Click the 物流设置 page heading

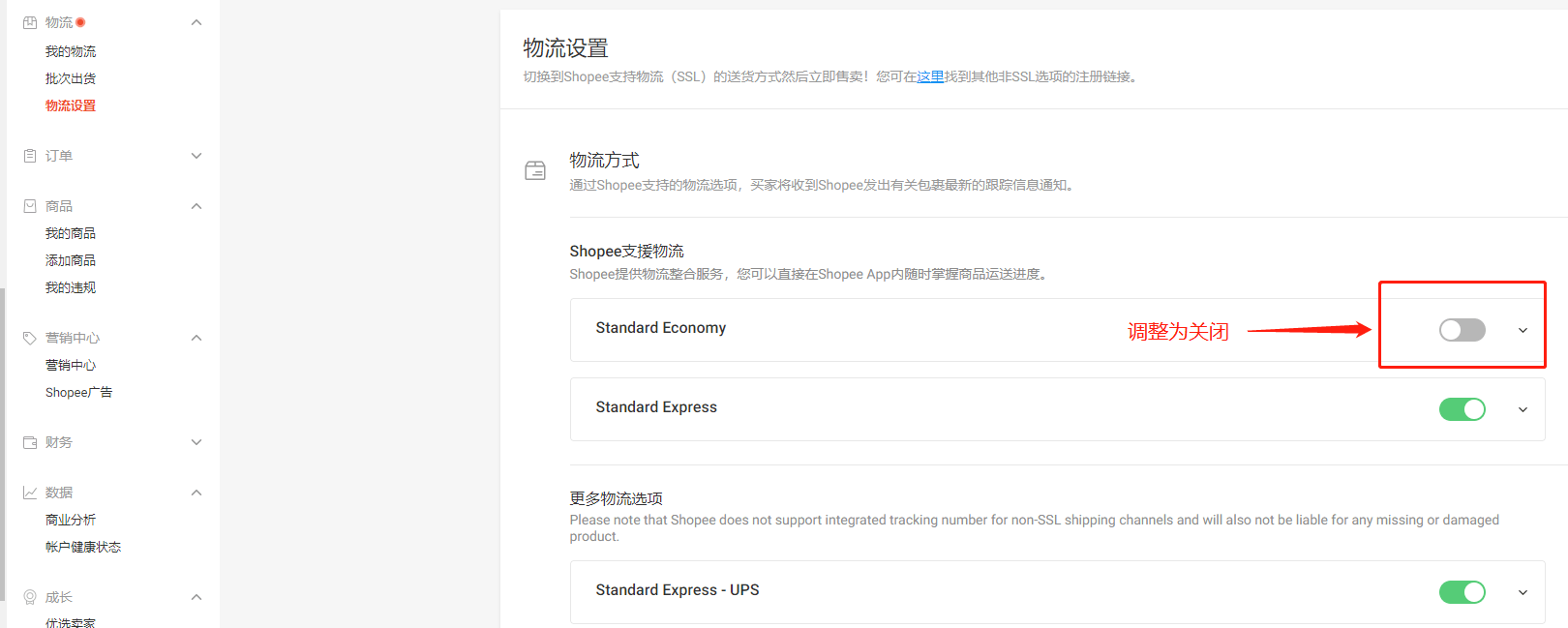(x=565, y=47)
